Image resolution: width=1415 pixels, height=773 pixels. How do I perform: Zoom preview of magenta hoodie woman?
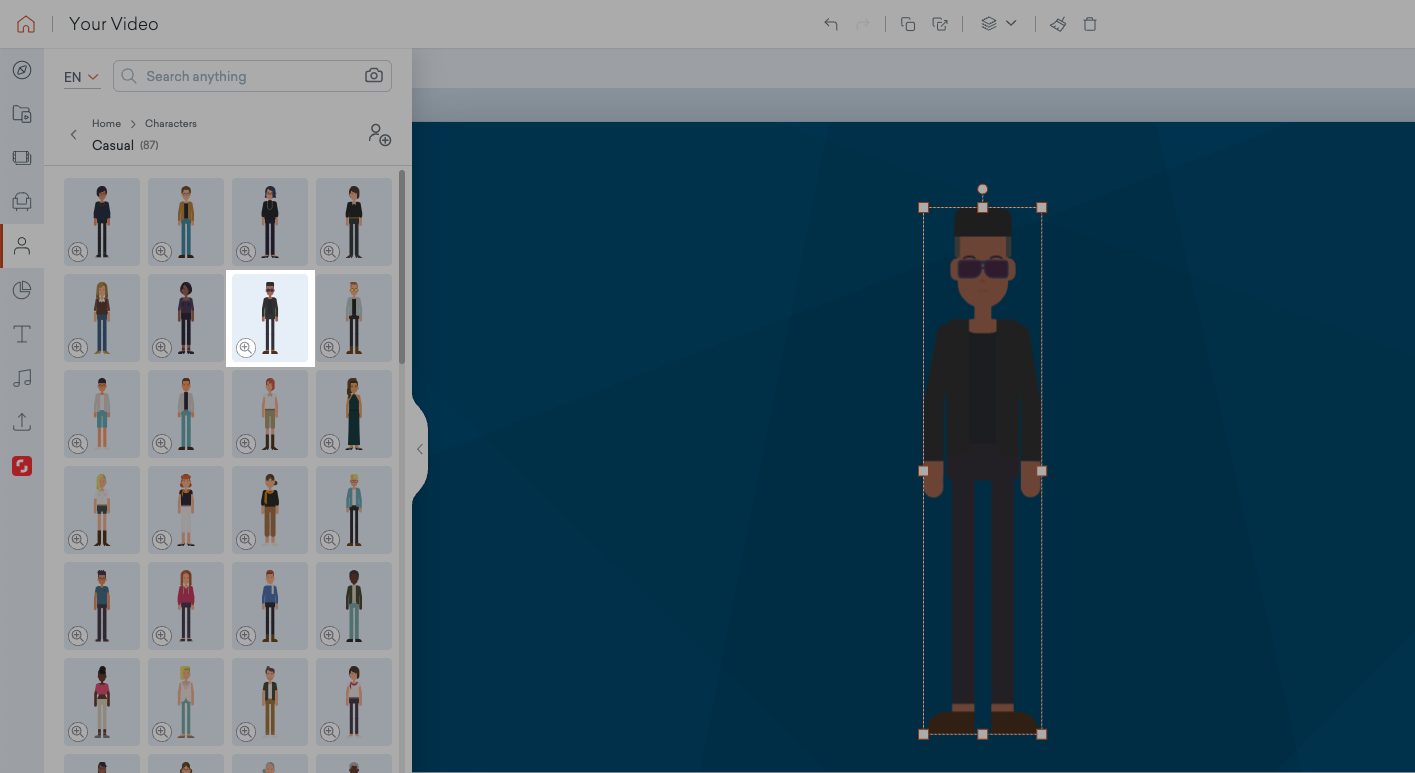pos(162,636)
